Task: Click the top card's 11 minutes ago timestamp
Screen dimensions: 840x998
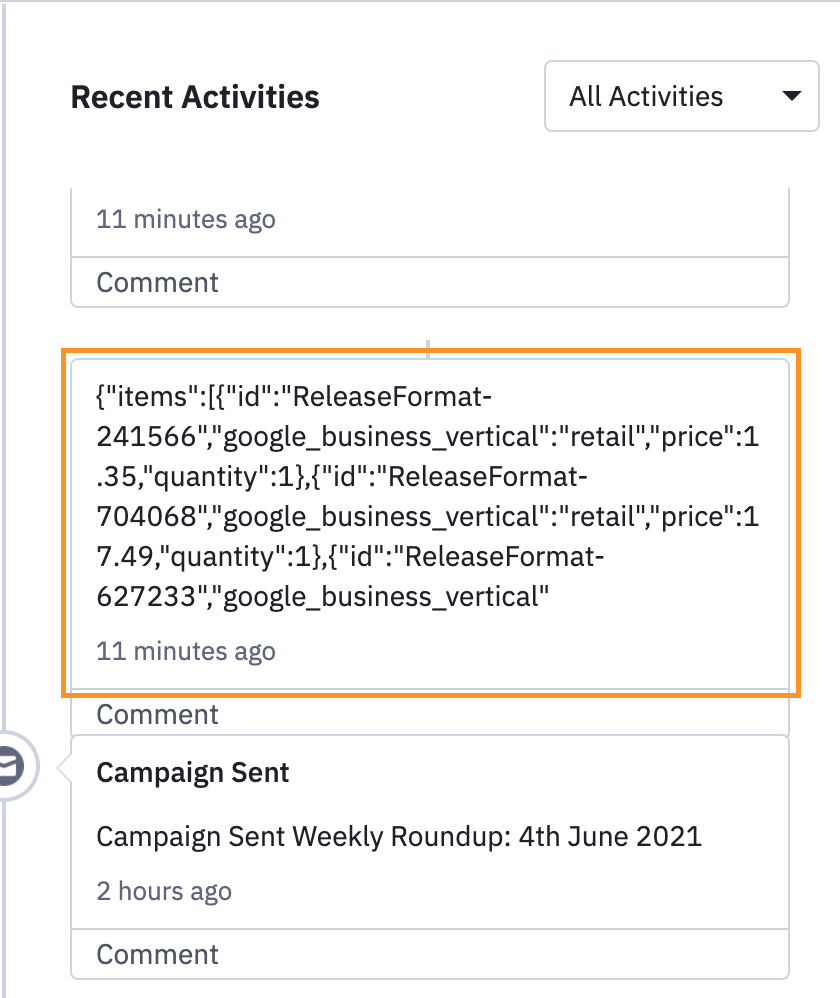Action: [x=185, y=219]
